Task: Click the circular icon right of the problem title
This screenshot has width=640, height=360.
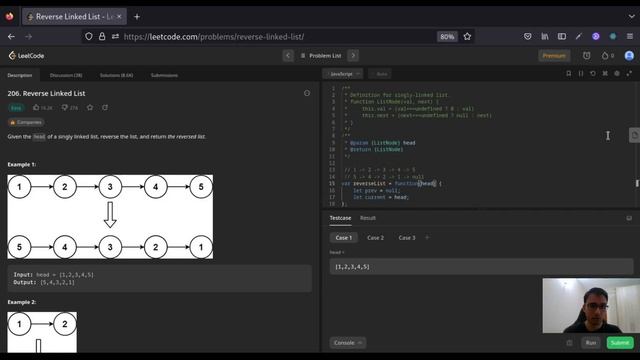Action: click(307, 93)
